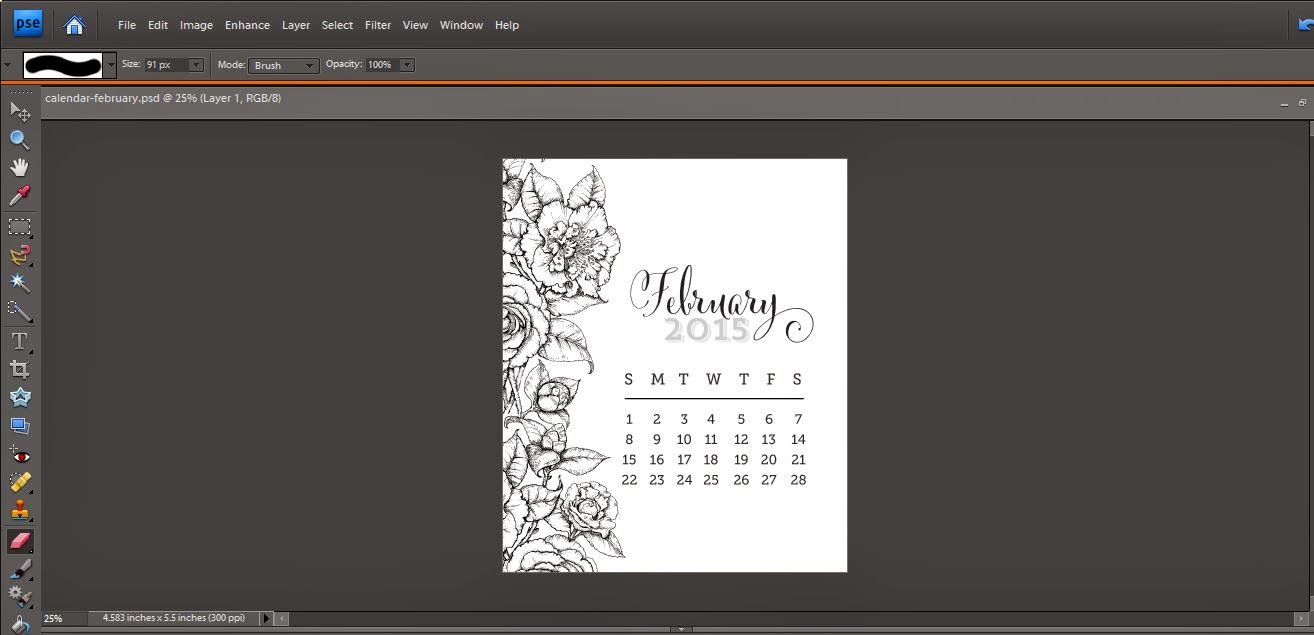Open the Help menu
The height and width of the screenshot is (635, 1314).
point(507,25)
